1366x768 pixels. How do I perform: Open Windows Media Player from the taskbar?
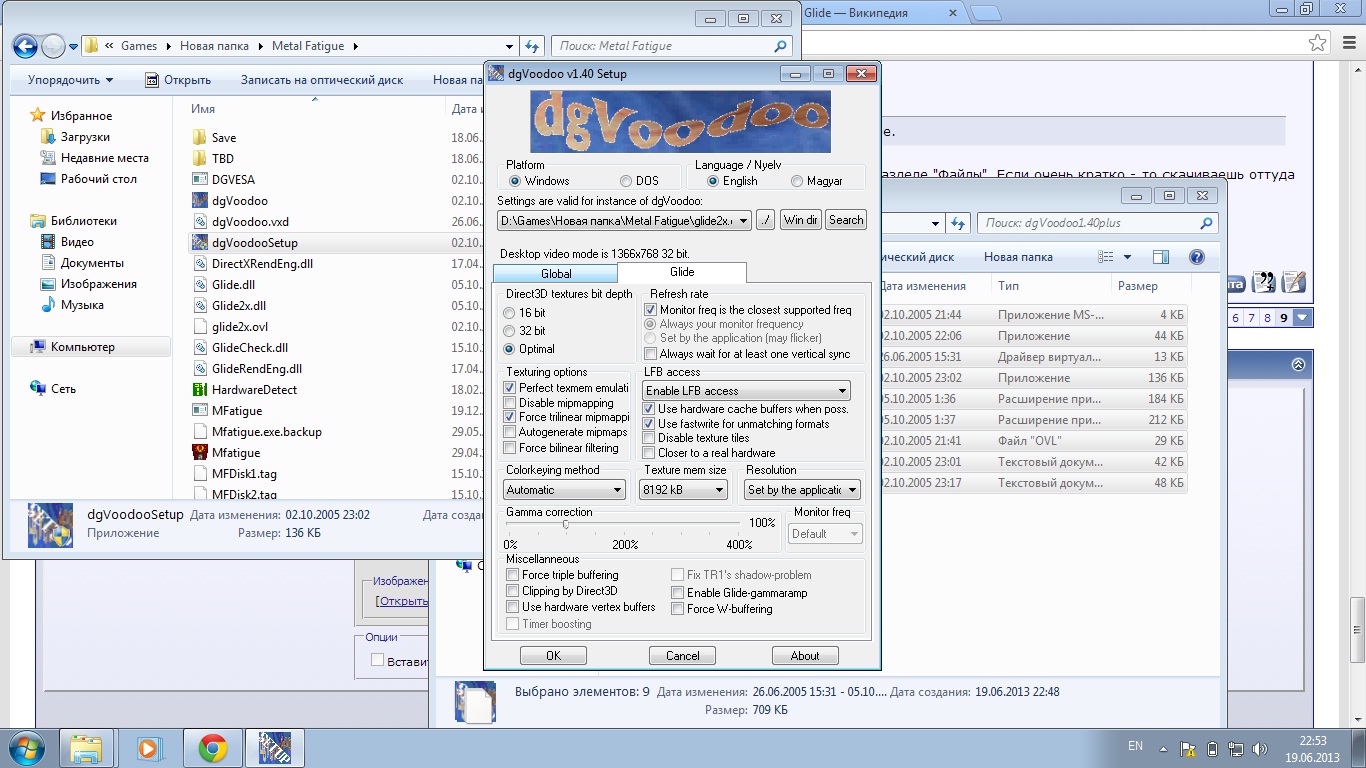[149, 748]
